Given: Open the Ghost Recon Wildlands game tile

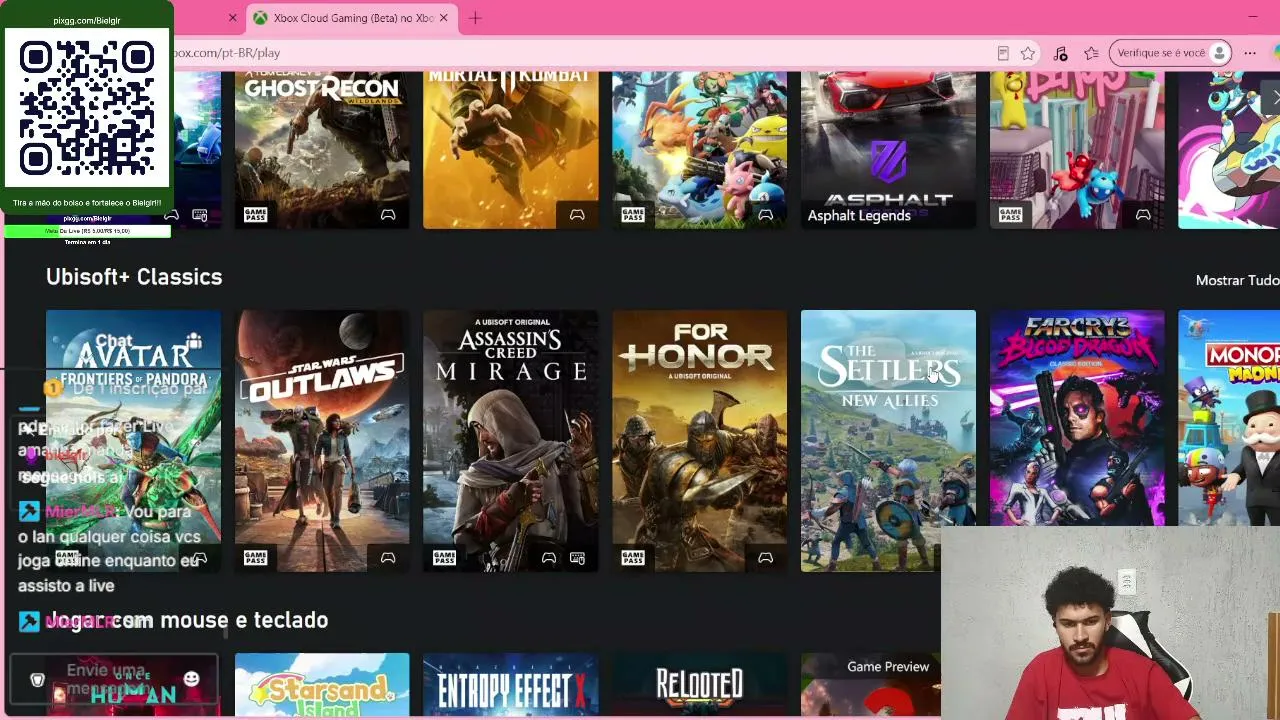Looking at the screenshot, I should pos(322,150).
